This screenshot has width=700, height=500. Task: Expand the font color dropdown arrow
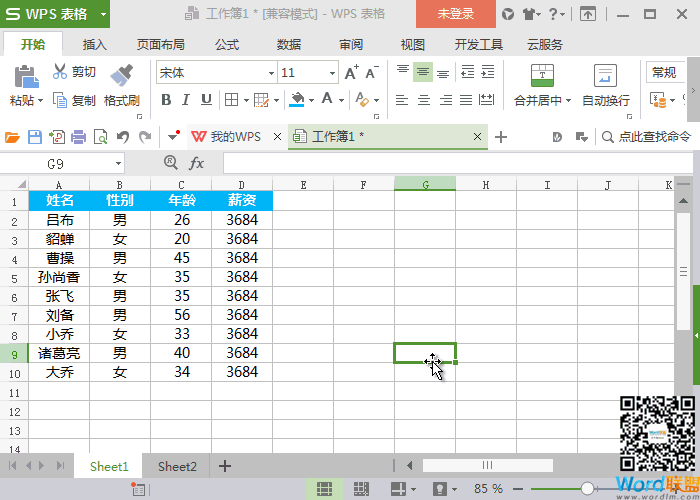click(x=342, y=101)
